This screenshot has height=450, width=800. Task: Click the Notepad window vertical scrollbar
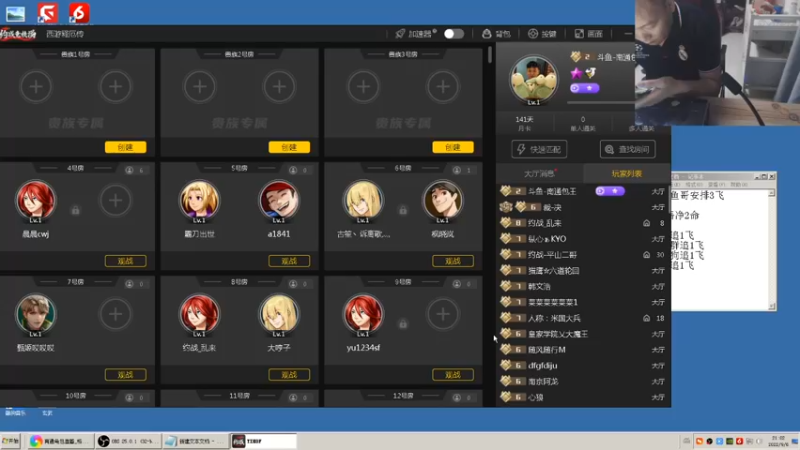(771, 249)
